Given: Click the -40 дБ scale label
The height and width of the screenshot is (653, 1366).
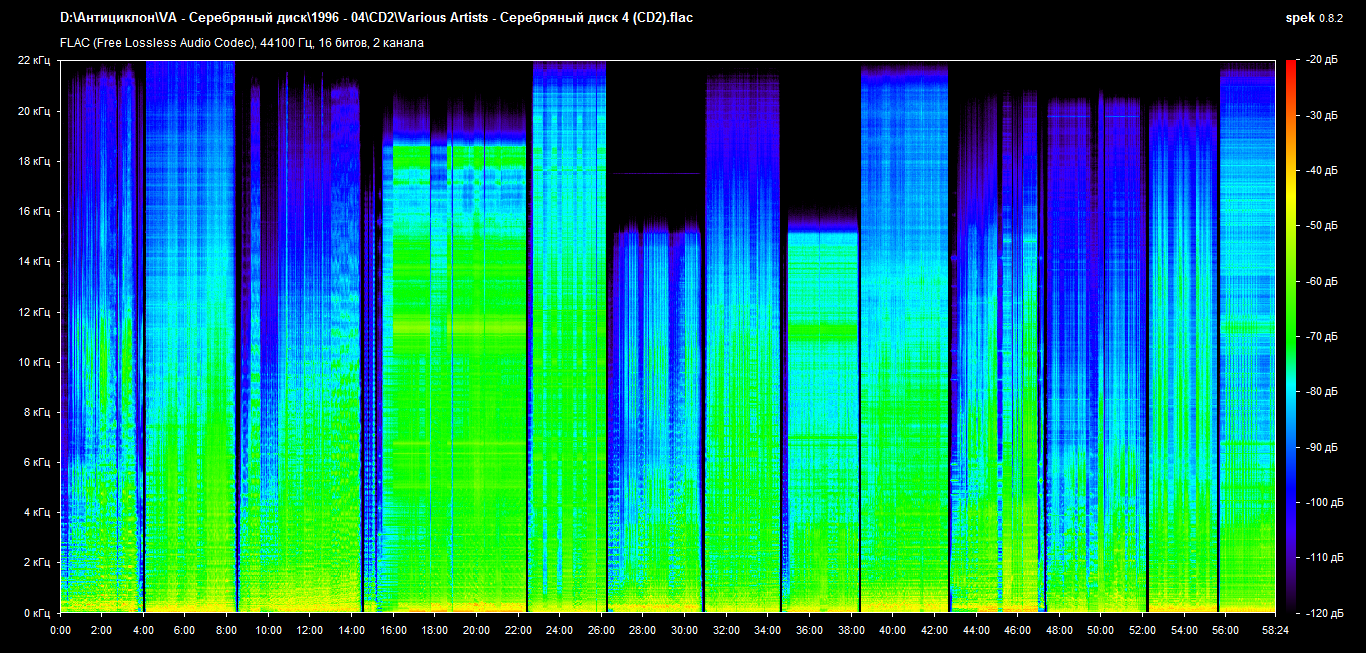Looking at the screenshot, I should [x=1323, y=170].
